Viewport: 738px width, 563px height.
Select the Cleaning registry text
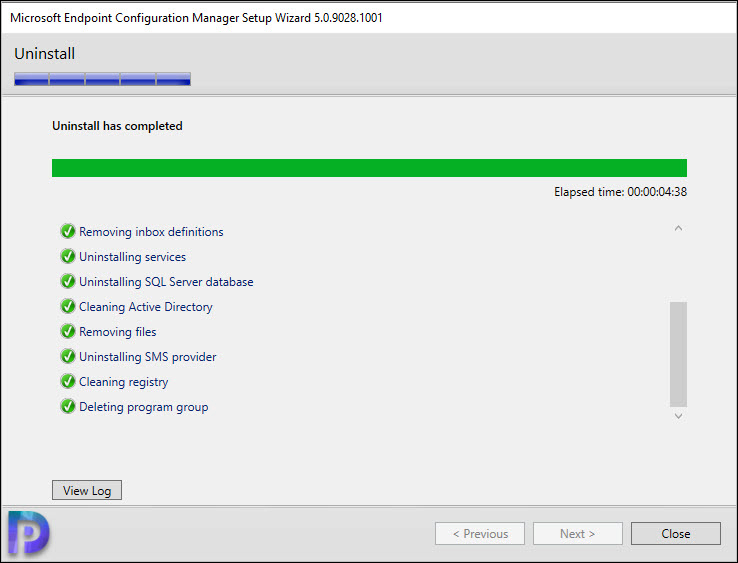[123, 382]
